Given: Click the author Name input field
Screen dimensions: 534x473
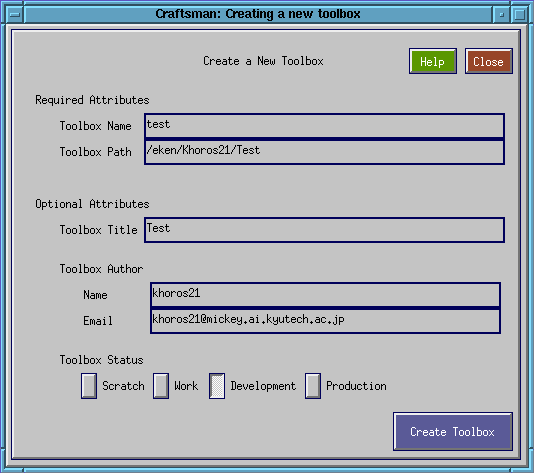Looking at the screenshot, I should tap(325, 295).
